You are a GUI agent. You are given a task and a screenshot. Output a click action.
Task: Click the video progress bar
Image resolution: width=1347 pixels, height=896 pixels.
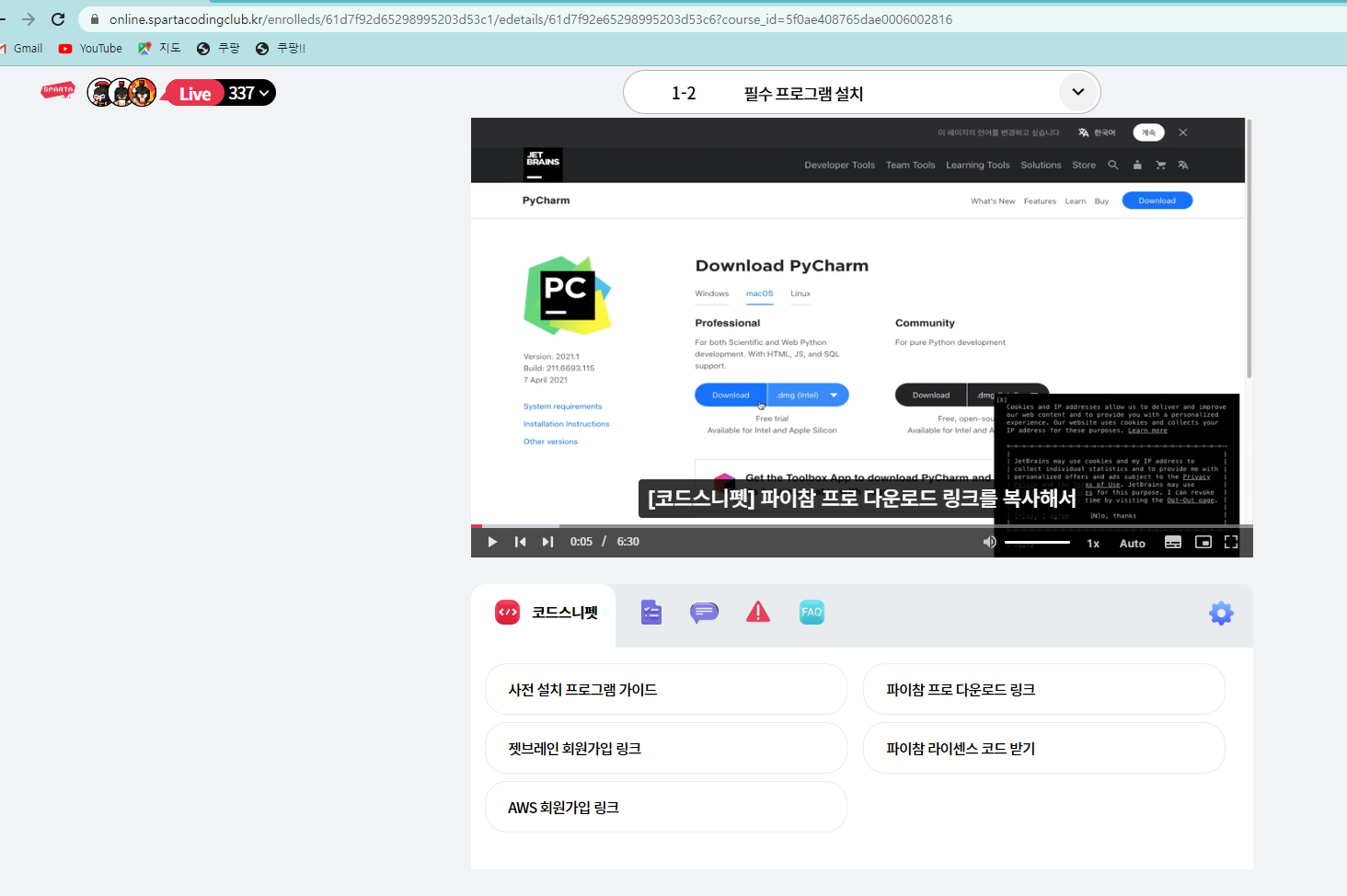point(861,526)
